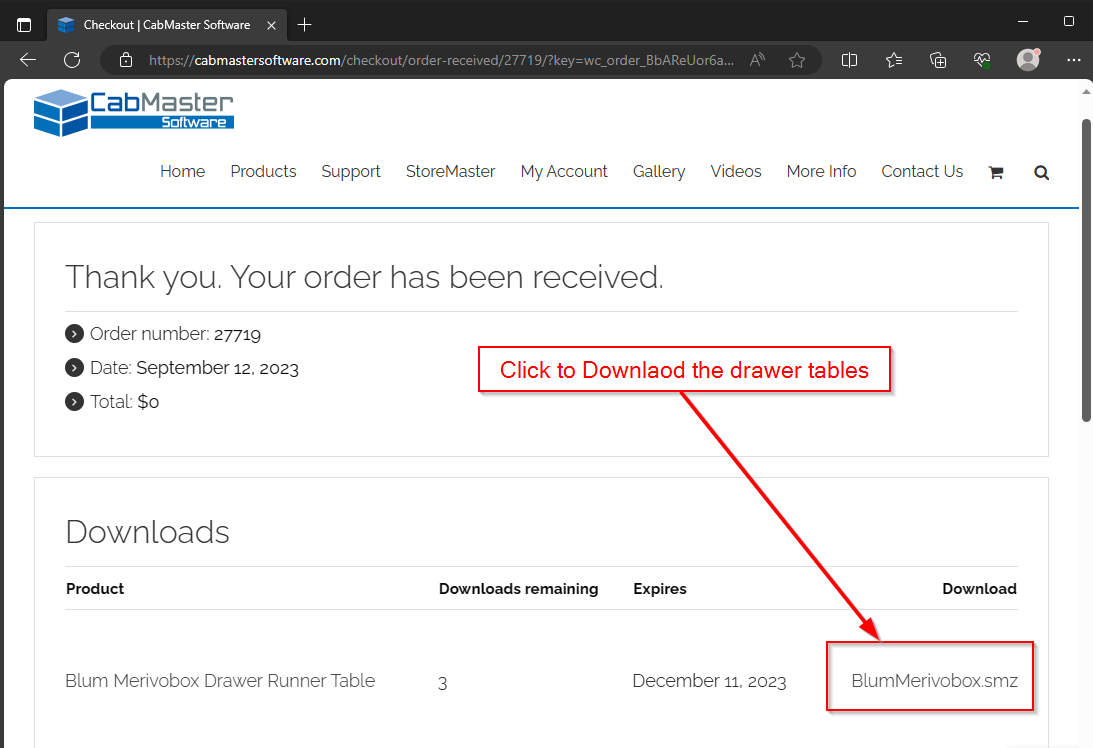
Task: Click the Total $0 line
Action: tap(124, 402)
